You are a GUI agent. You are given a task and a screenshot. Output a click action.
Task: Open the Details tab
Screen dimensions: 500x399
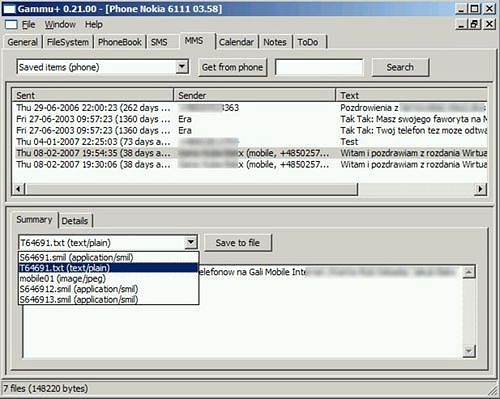[x=75, y=221]
